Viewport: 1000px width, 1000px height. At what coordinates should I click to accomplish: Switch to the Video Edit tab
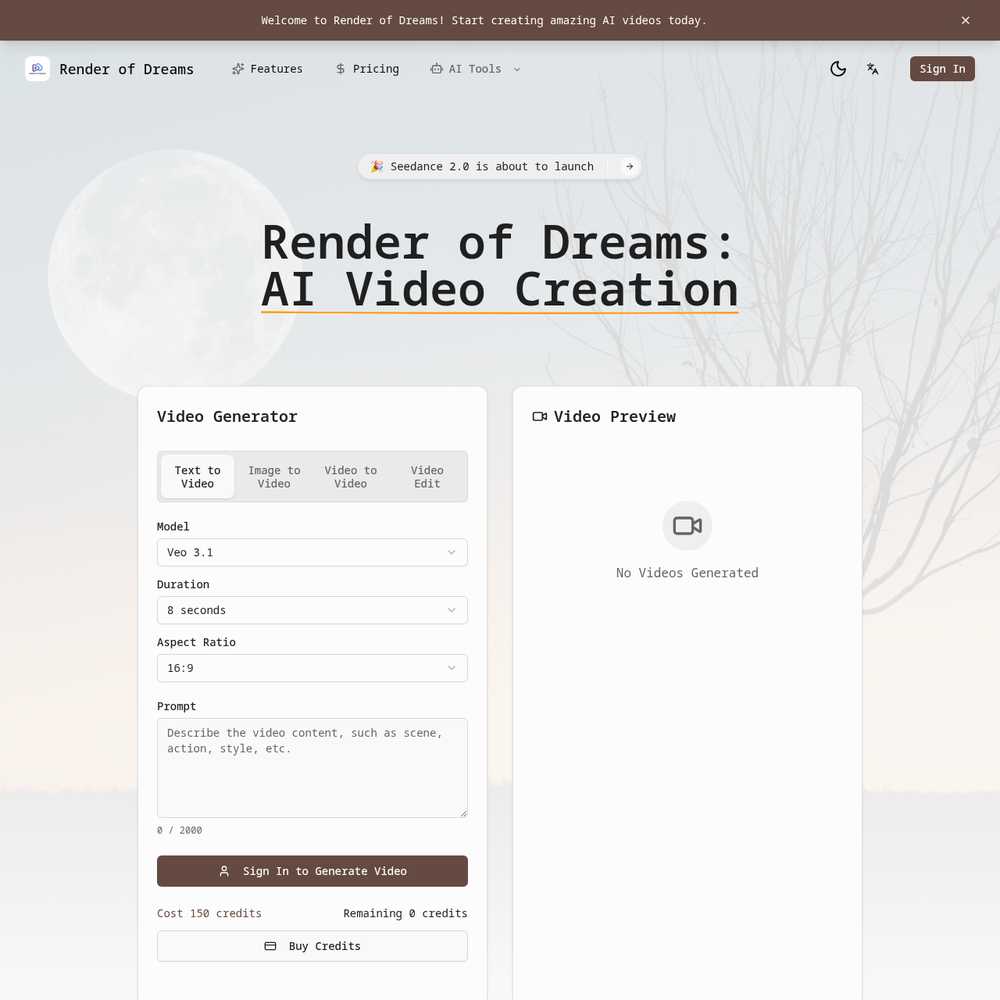pyautogui.click(x=427, y=477)
